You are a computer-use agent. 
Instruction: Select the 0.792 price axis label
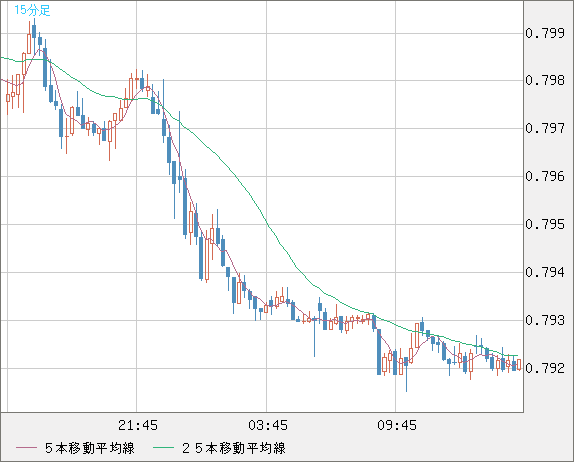point(545,368)
